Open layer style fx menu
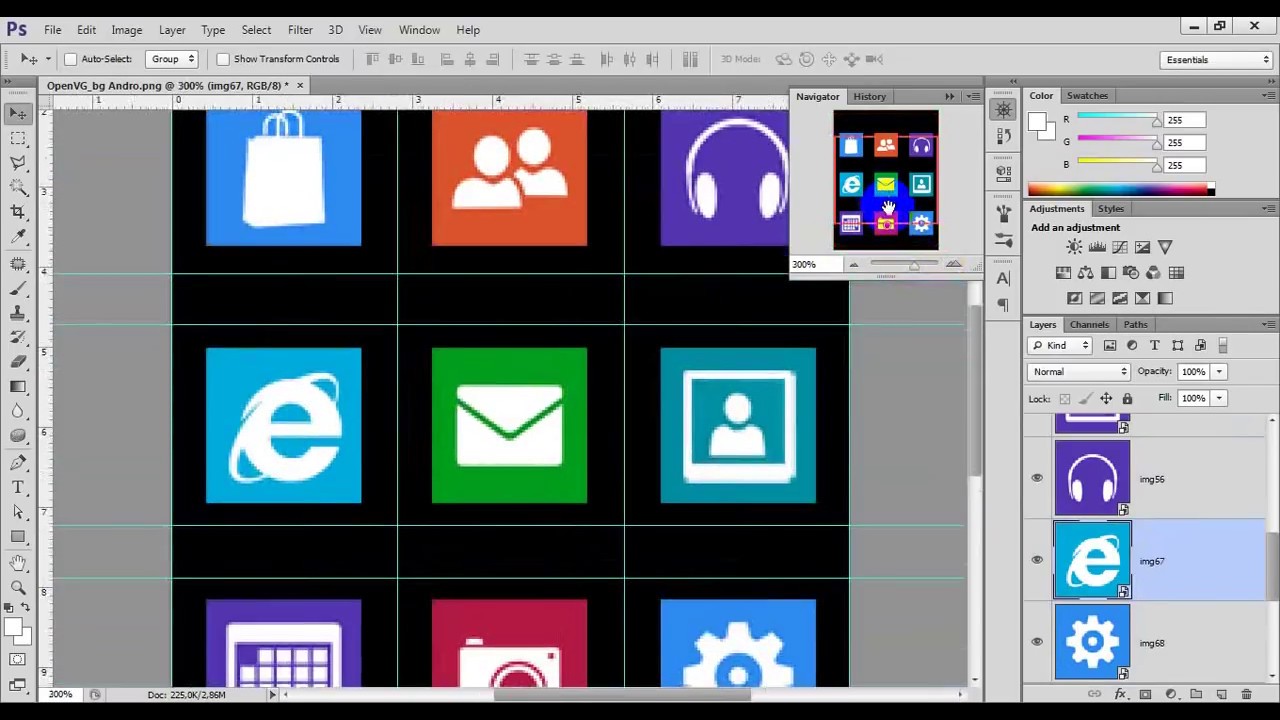1280x720 pixels. click(1120, 694)
